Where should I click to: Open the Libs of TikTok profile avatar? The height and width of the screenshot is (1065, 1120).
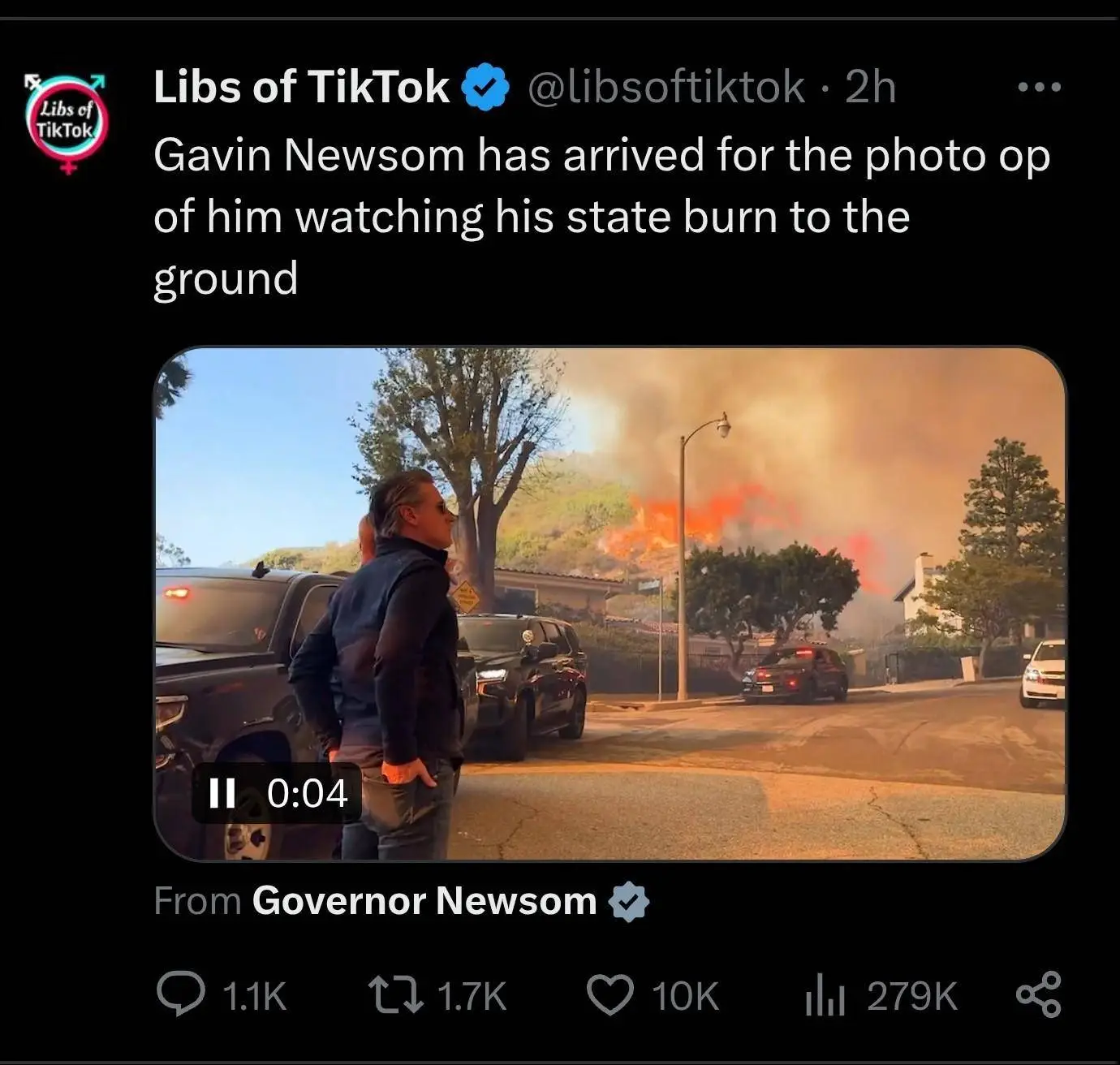tap(67, 123)
